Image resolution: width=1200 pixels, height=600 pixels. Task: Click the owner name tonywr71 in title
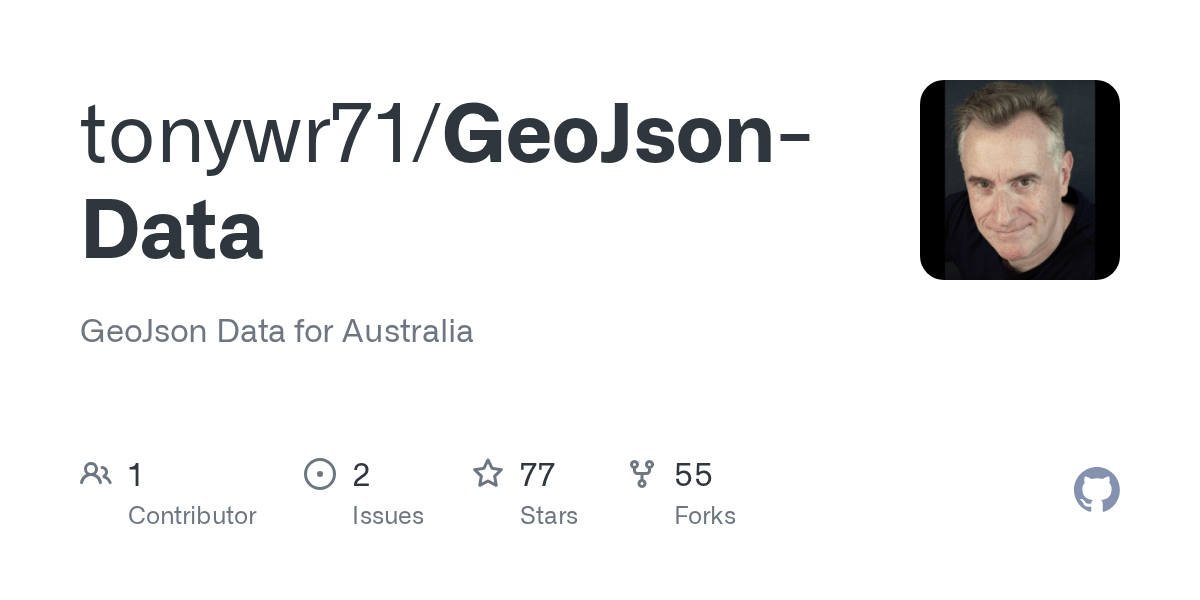pos(253,133)
